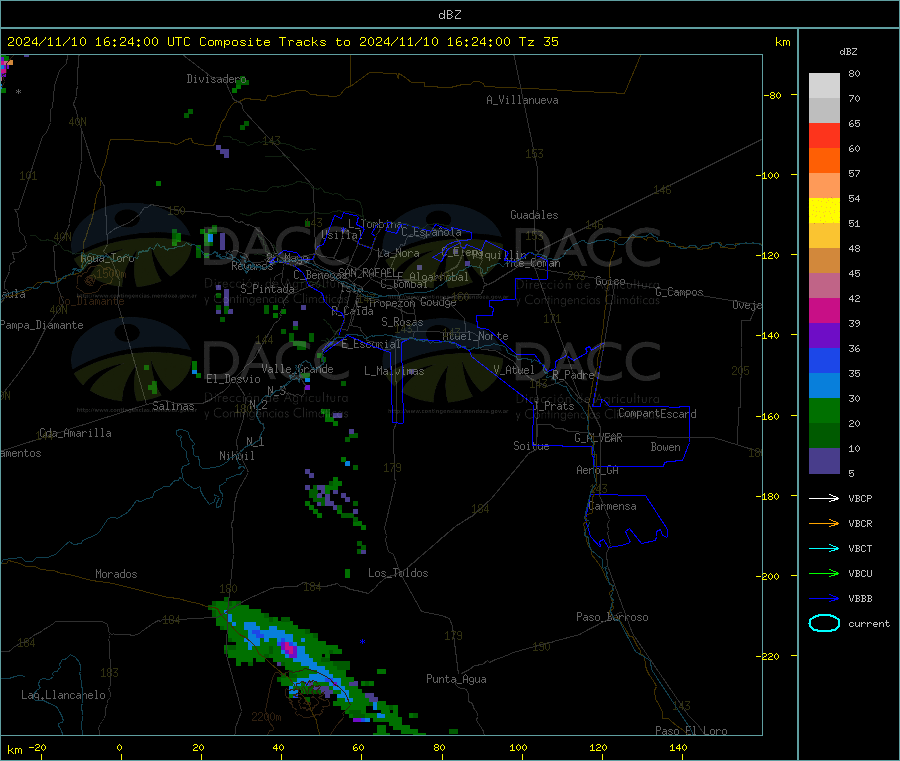Click the J_Prats map label
900x761 pixels.
click(554, 406)
